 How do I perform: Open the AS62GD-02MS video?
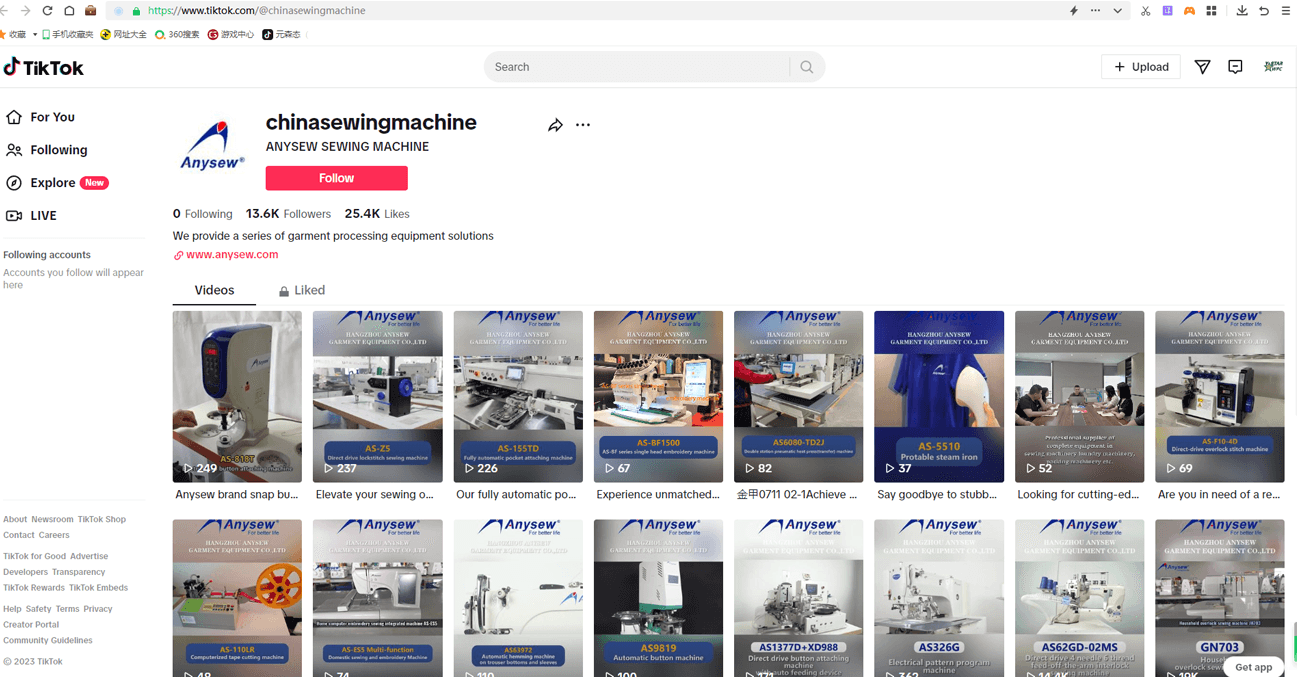click(x=1079, y=598)
